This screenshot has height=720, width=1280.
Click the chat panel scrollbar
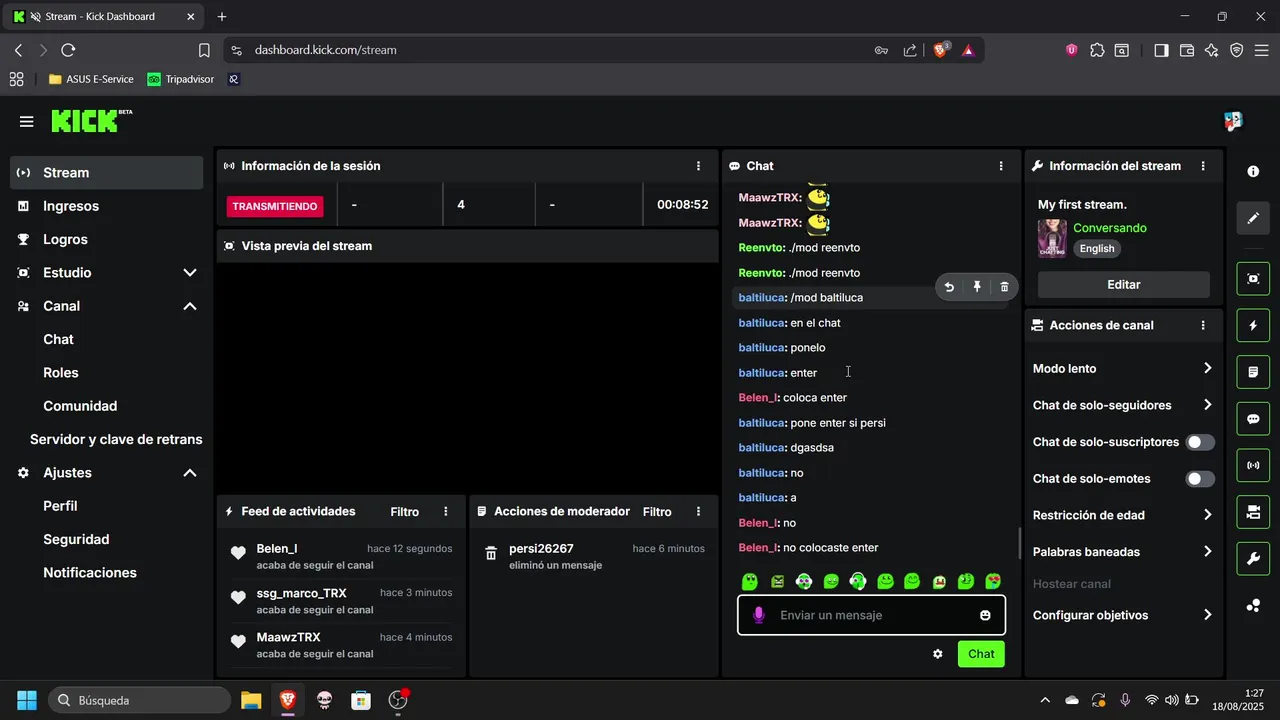coord(1019,543)
